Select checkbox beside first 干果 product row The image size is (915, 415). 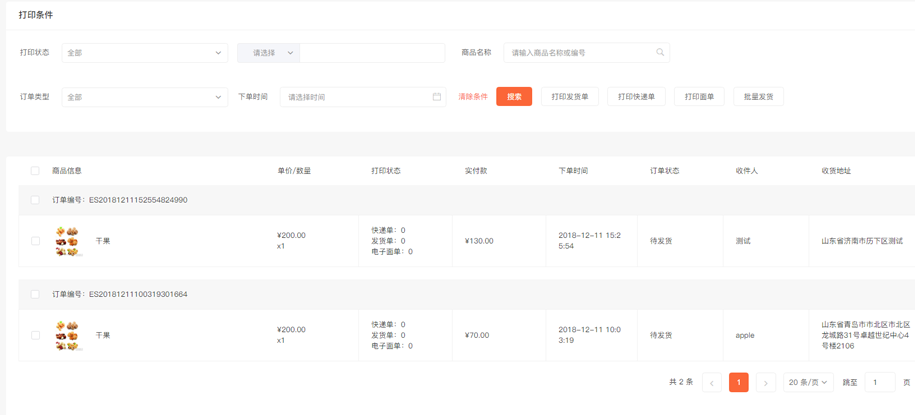click(x=35, y=241)
